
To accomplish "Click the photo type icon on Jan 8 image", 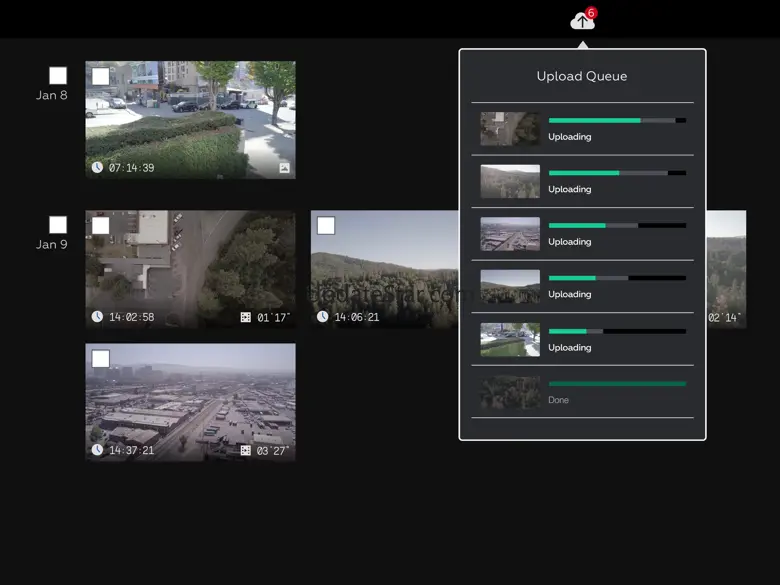I will click(284, 168).
